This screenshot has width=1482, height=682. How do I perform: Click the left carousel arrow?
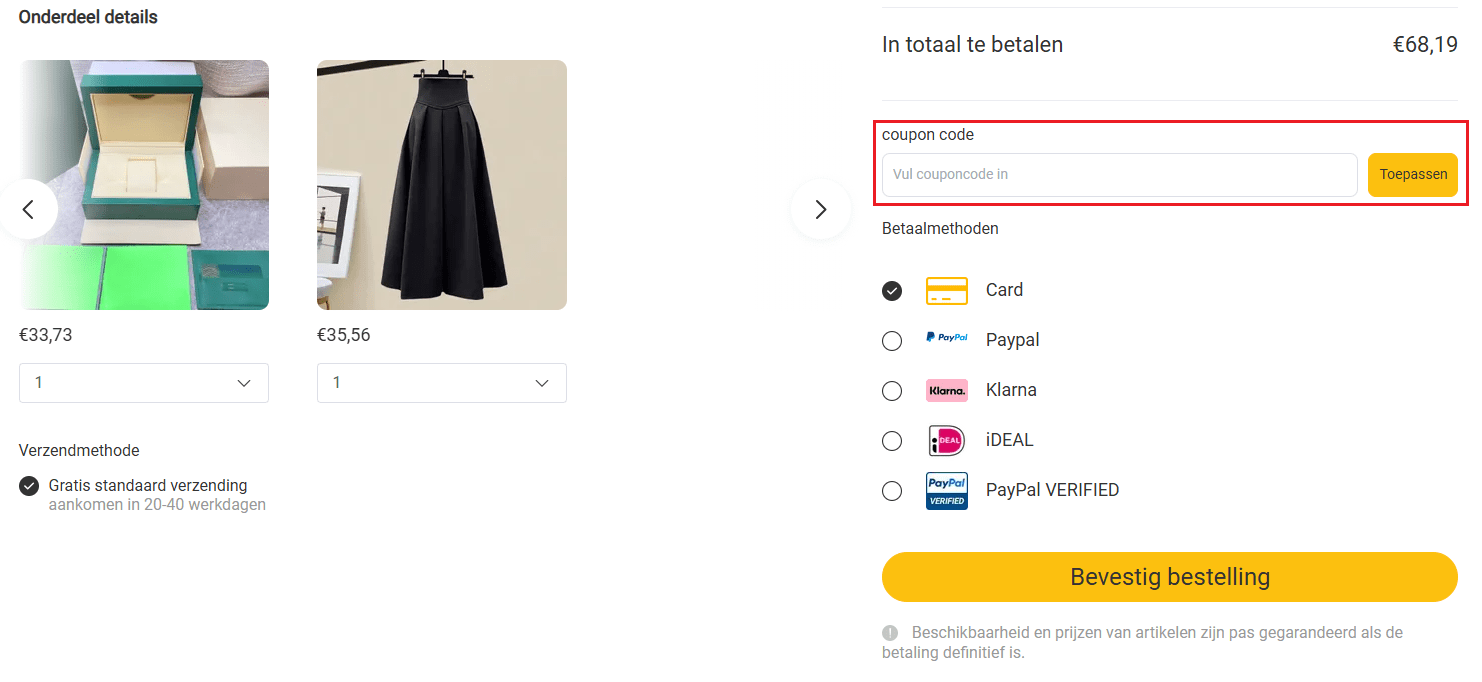coord(29,209)
